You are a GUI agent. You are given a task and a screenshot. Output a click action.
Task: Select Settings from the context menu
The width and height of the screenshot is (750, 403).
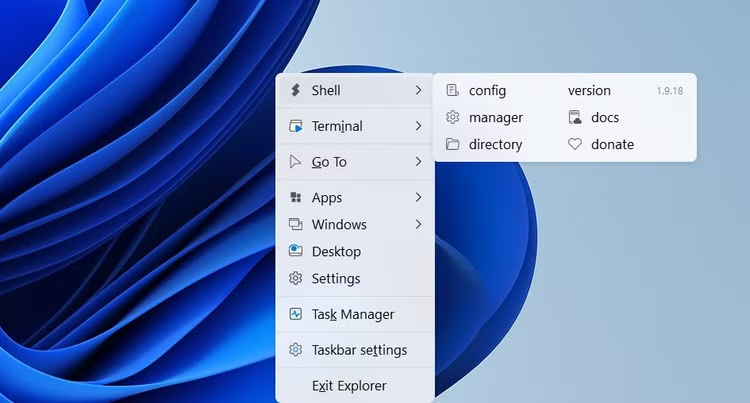pos(336,279)
